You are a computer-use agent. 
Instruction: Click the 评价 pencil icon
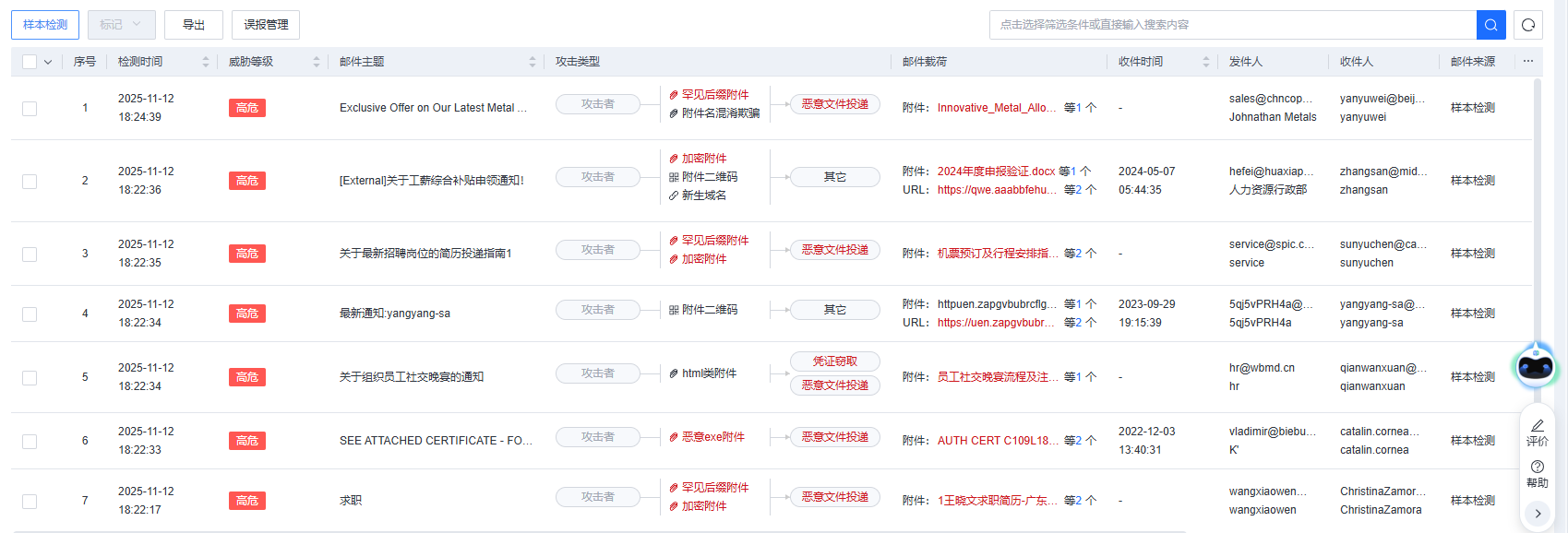(1538, 425)
